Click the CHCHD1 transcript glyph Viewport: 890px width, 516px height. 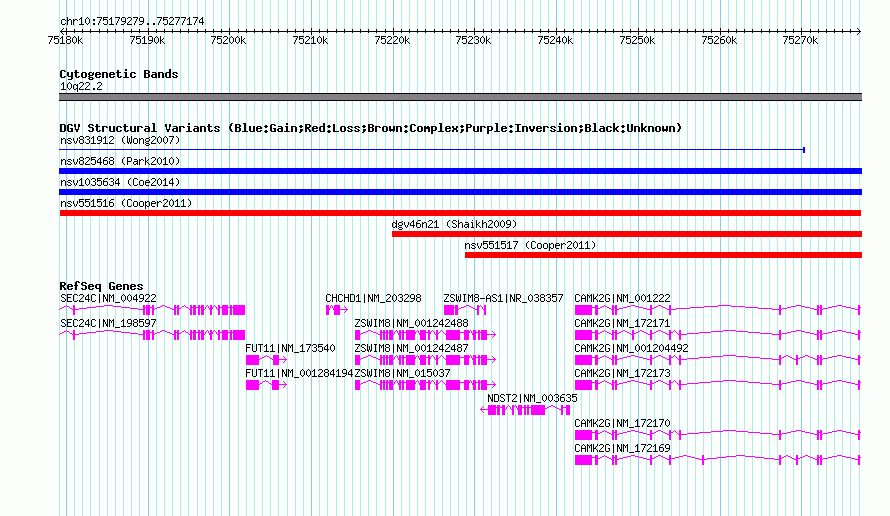click(x=337, y=310)
